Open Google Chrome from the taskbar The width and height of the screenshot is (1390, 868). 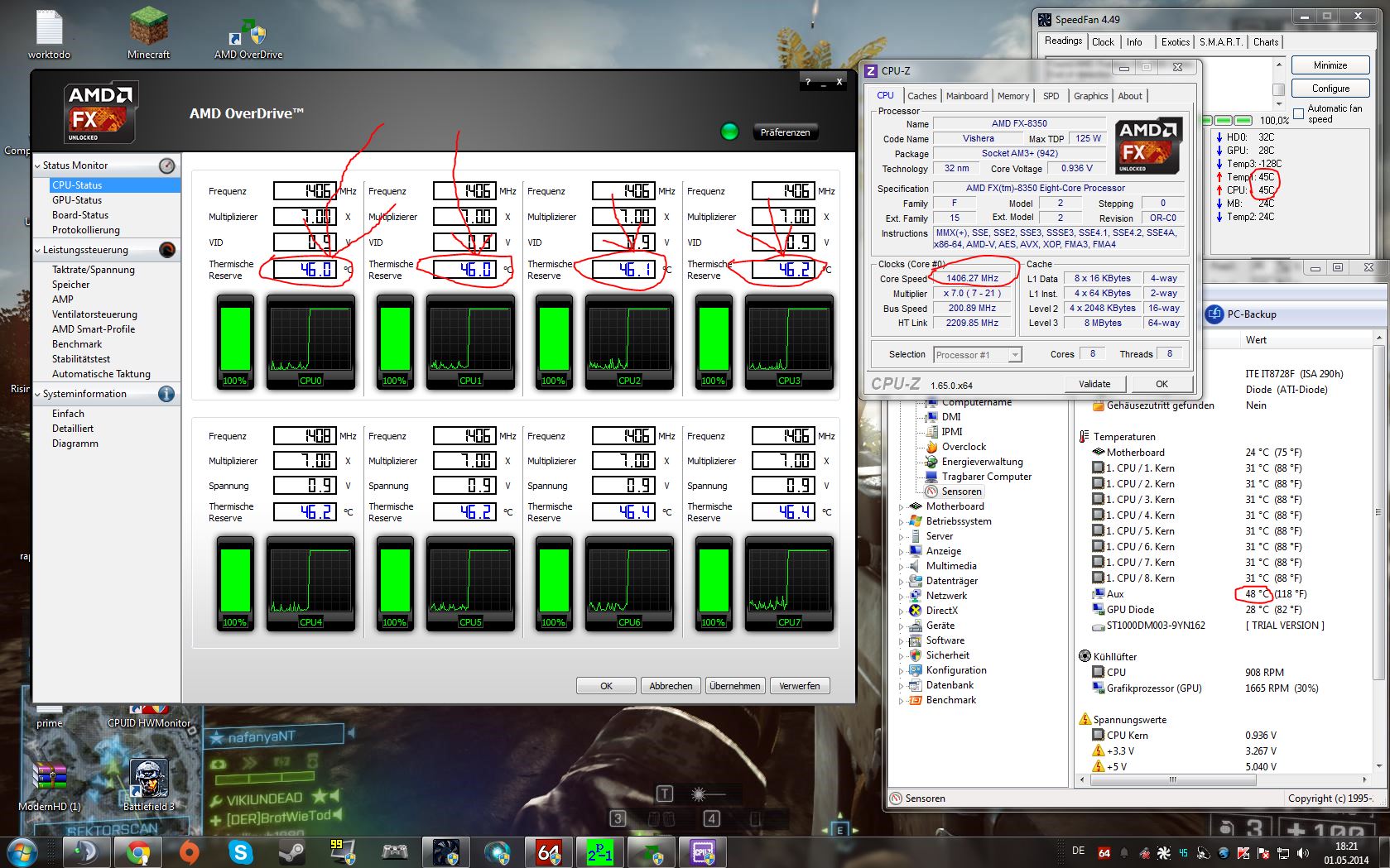[138, 851]
